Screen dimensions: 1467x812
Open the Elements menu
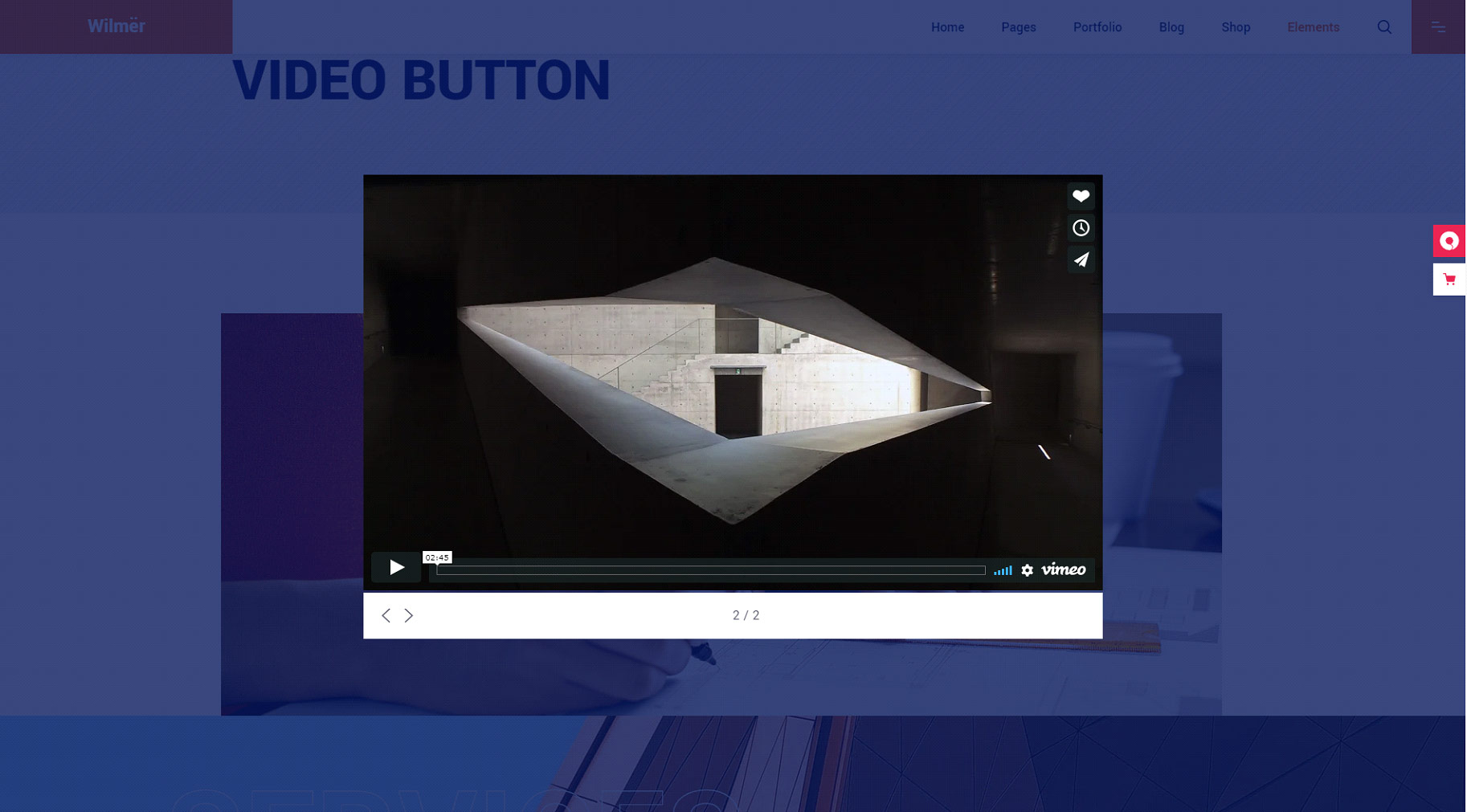point(1313,27)
